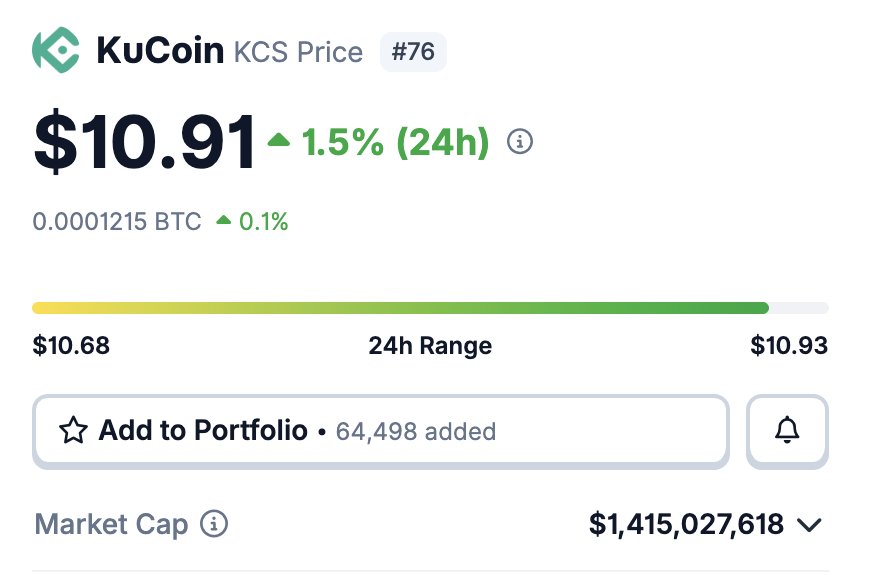This screenshot has height=576, width=874.
Task: Click the Market Cap label text
Action: pos(111,524)
